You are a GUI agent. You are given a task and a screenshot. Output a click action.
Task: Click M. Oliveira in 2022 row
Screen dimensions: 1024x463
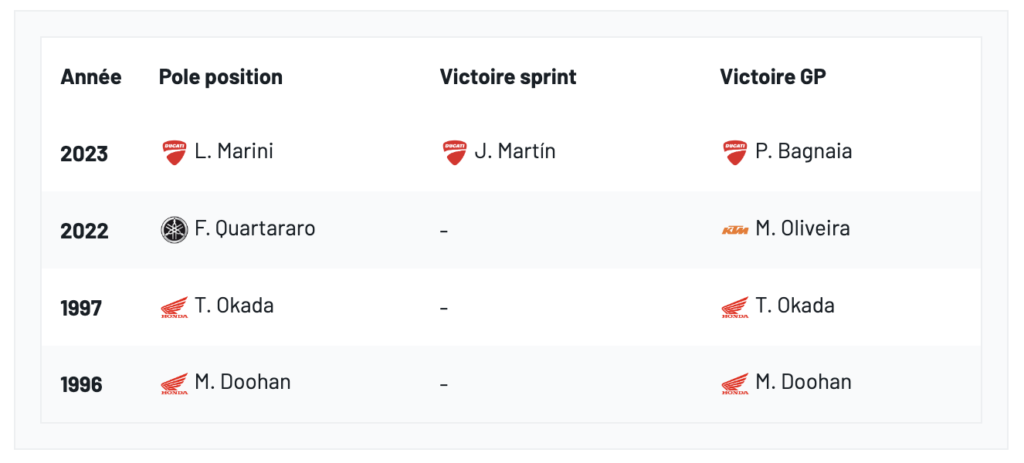coord(803,229)
